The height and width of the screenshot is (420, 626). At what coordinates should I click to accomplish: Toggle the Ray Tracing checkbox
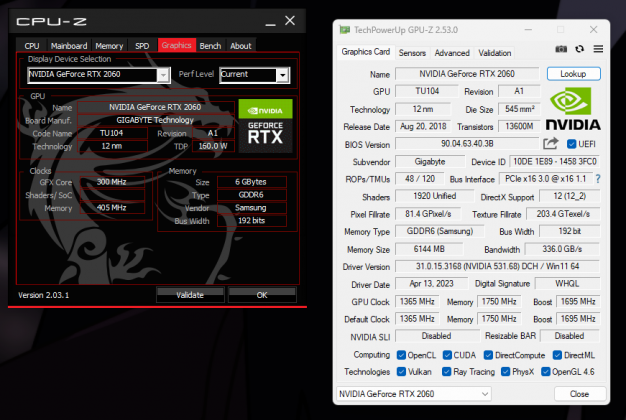[x=447, y=370]
